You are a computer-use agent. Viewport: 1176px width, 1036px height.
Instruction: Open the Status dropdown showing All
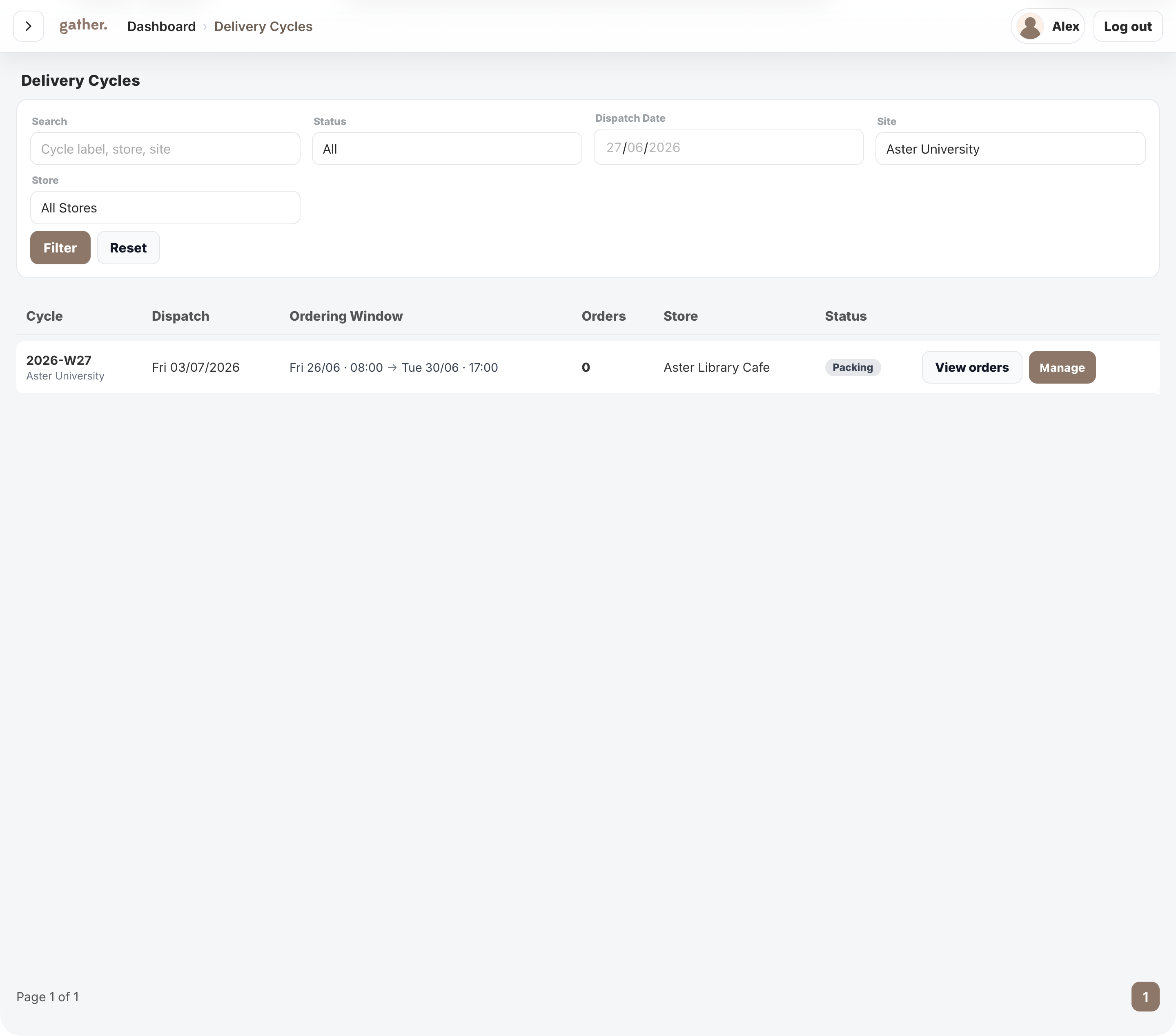447,149
